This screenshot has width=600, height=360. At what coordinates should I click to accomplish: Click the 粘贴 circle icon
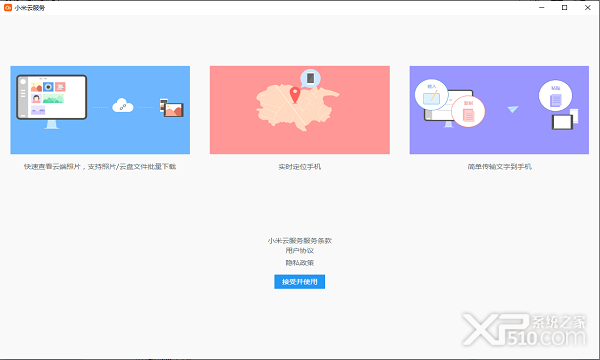pyautogui.click(x=555, y=96)
